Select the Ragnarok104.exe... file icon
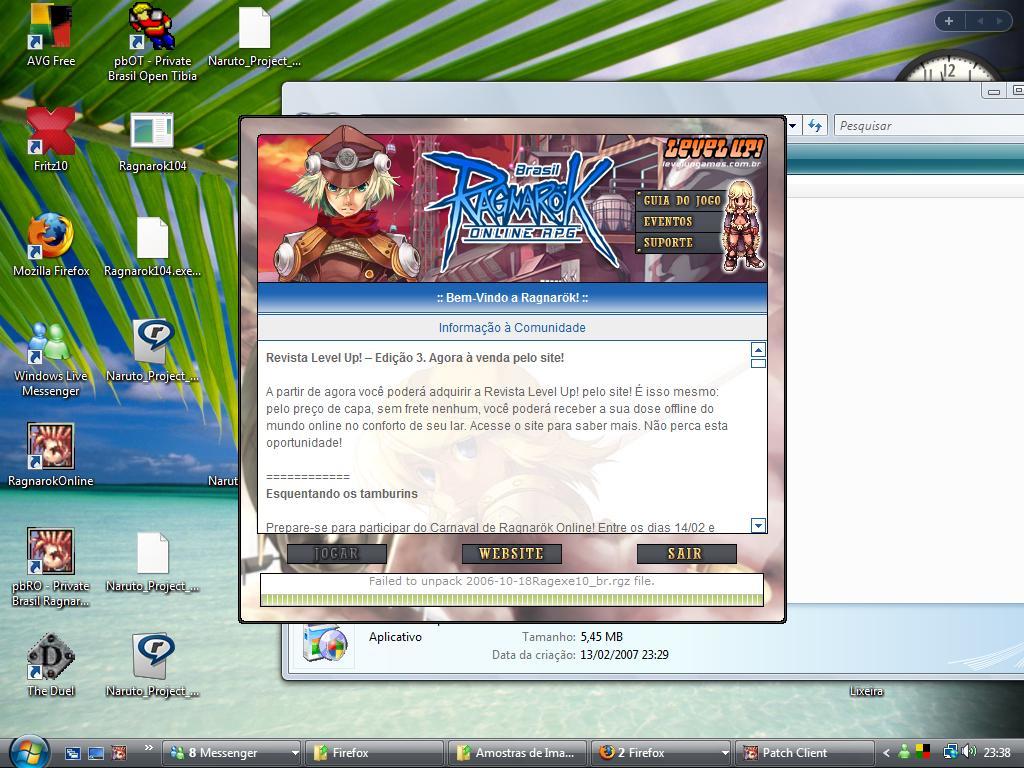The height and width of the screenshot is (768, 1024). pyautogui.click(x=152, y=246)
